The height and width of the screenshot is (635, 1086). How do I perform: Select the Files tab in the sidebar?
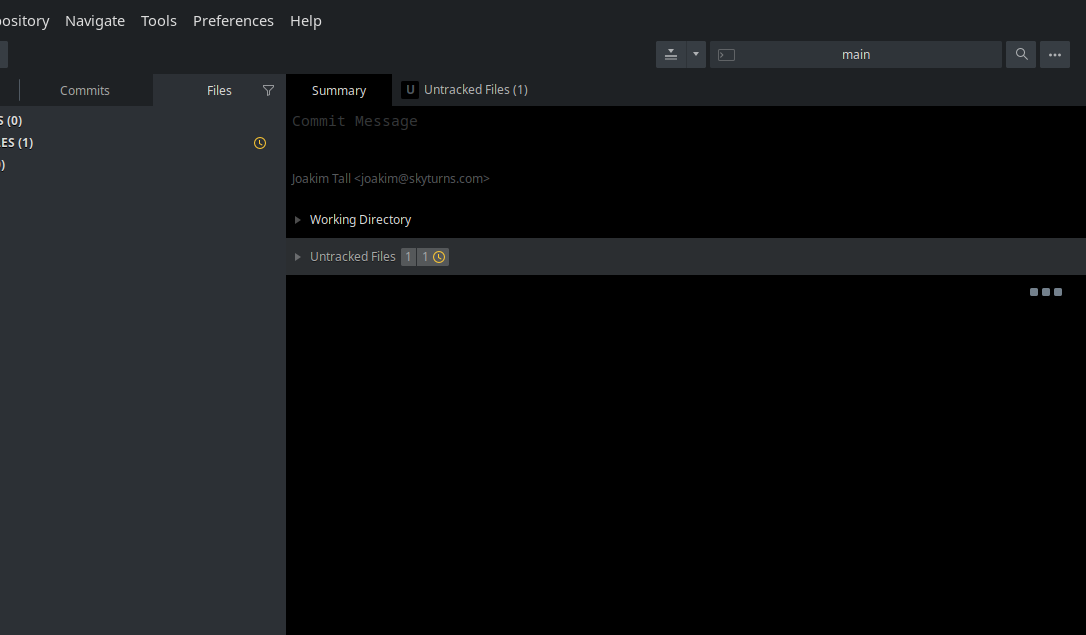(x=219, y=90)
